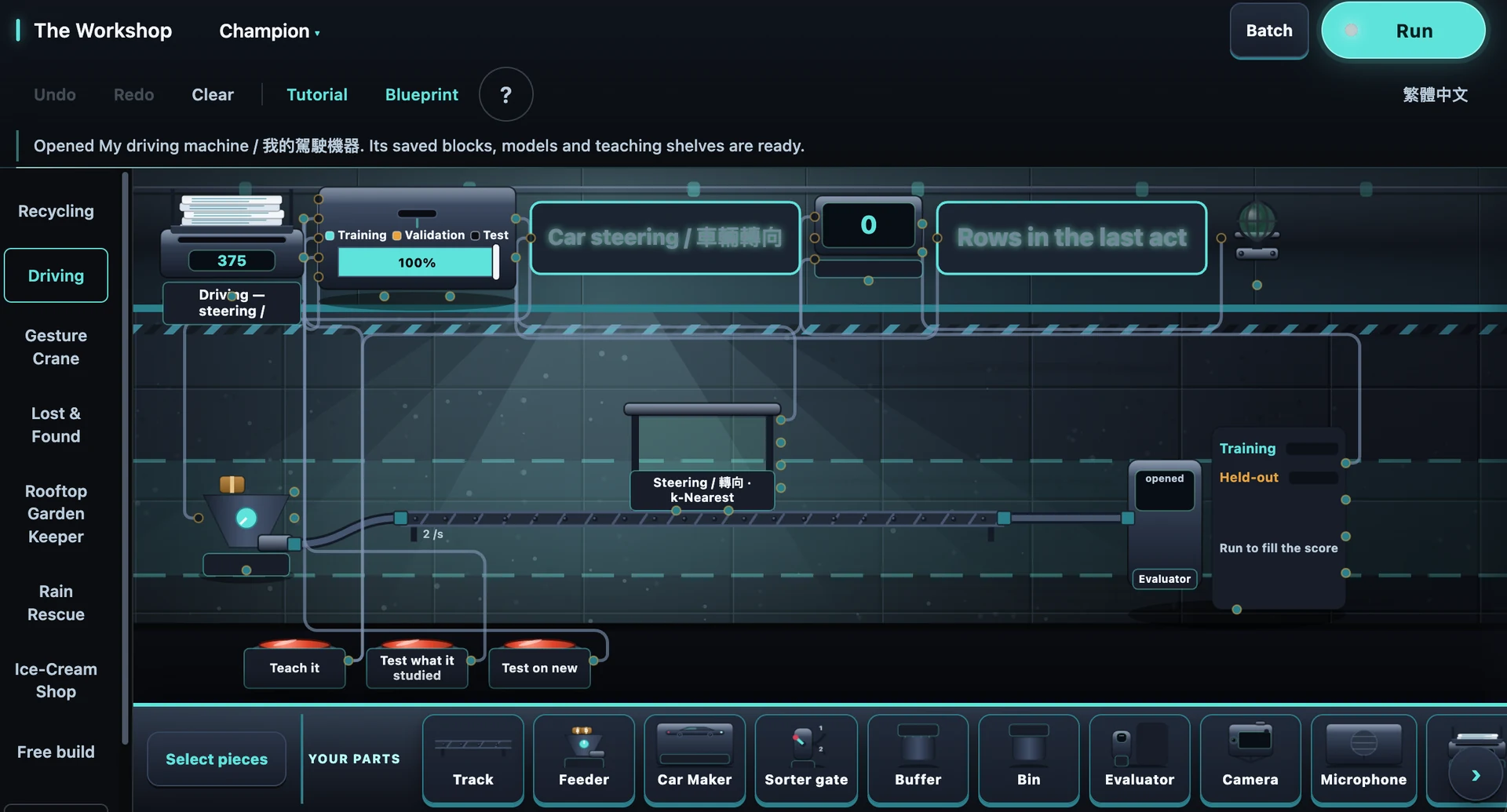The image size is (1507, 812).
Task: Select the Steering k-Nearest model block
Action: click(702, 457)
